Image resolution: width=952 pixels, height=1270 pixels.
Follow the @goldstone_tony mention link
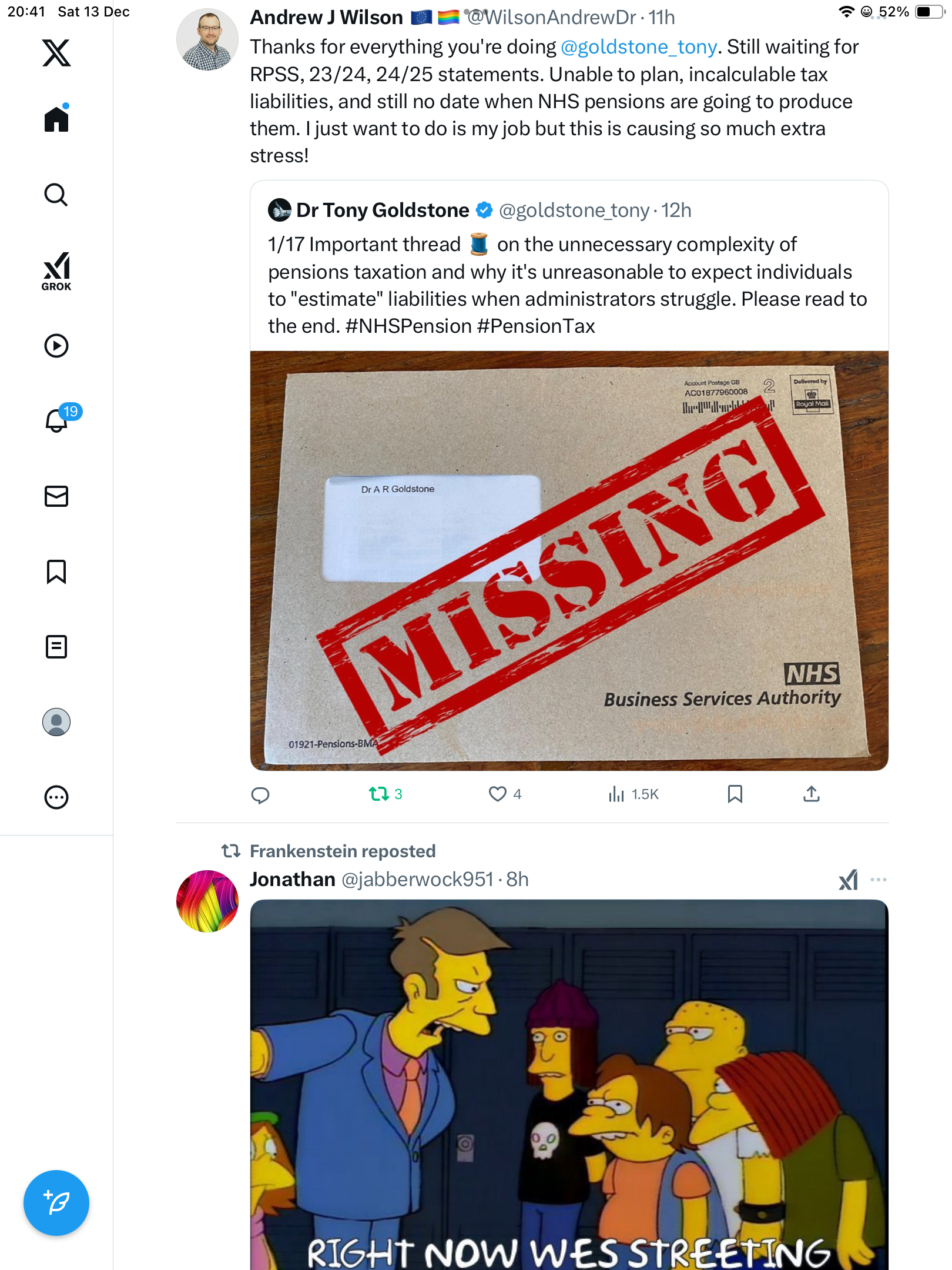tap(639, 47)
